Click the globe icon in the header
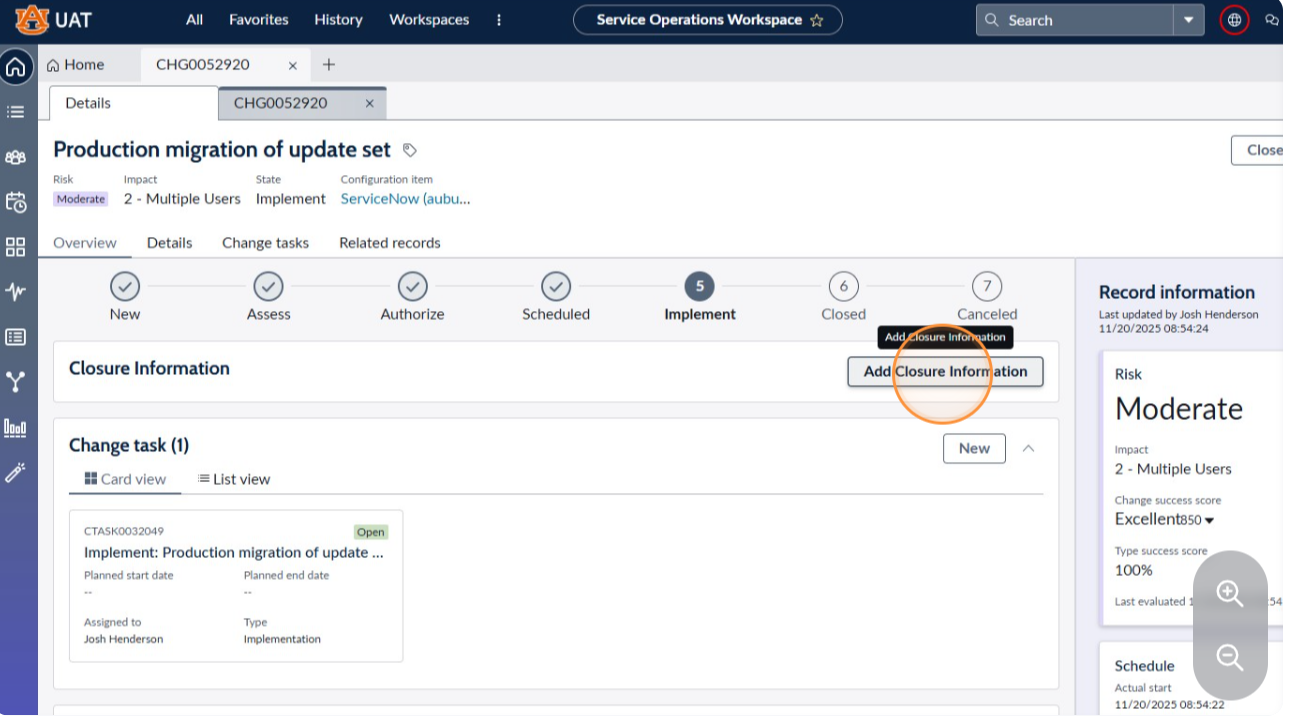Viewport: 1292px width, 718px height. (x=1235, y=20)
